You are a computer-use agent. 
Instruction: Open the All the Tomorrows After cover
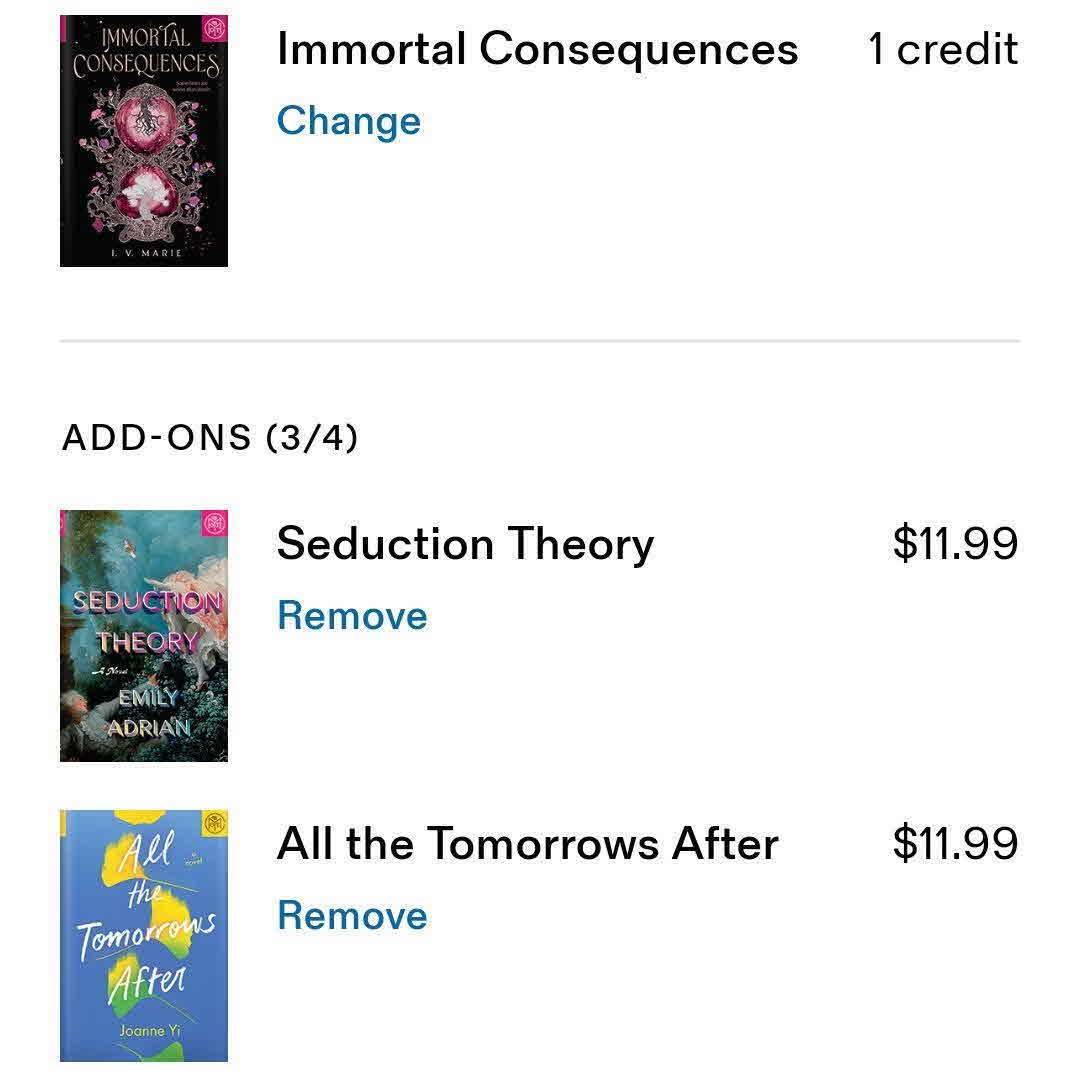point(144,936)
